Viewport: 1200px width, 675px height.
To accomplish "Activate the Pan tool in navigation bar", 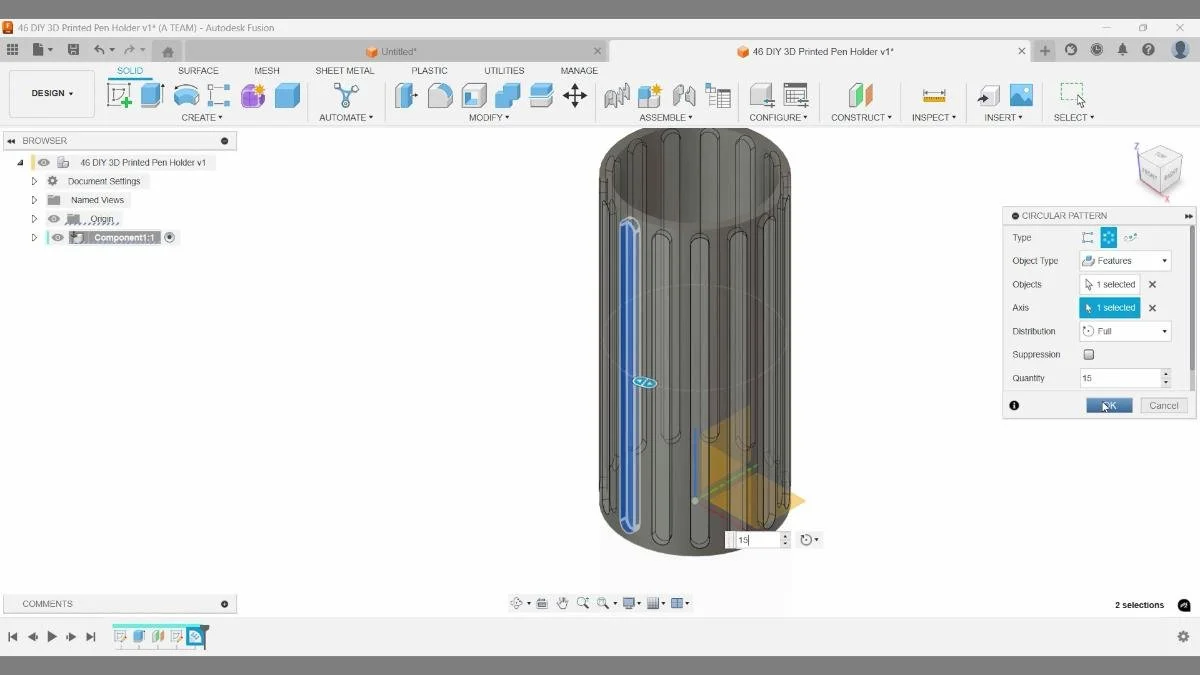I will pyautogui.click(x=563, y=603).
